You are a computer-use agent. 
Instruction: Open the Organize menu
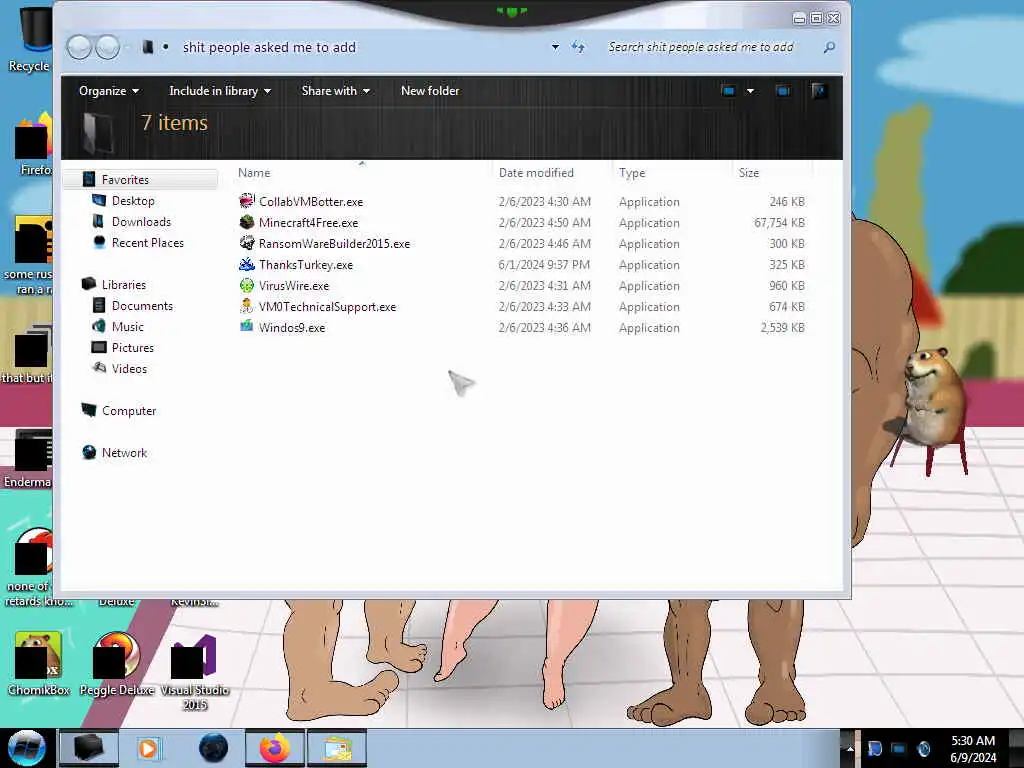pyautogui.click(x=108, y=91)
